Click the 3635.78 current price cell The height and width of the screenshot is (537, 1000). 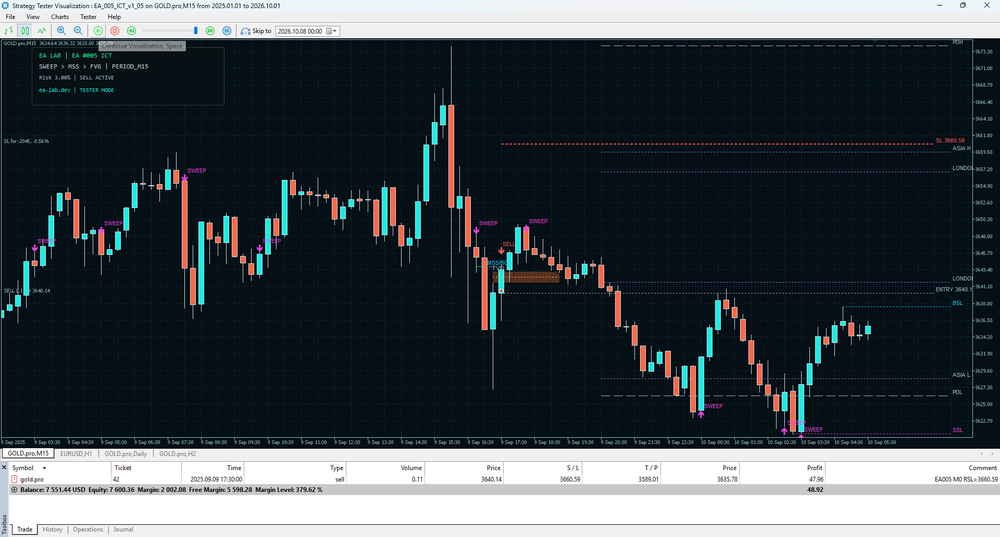(x=727, y=479)
